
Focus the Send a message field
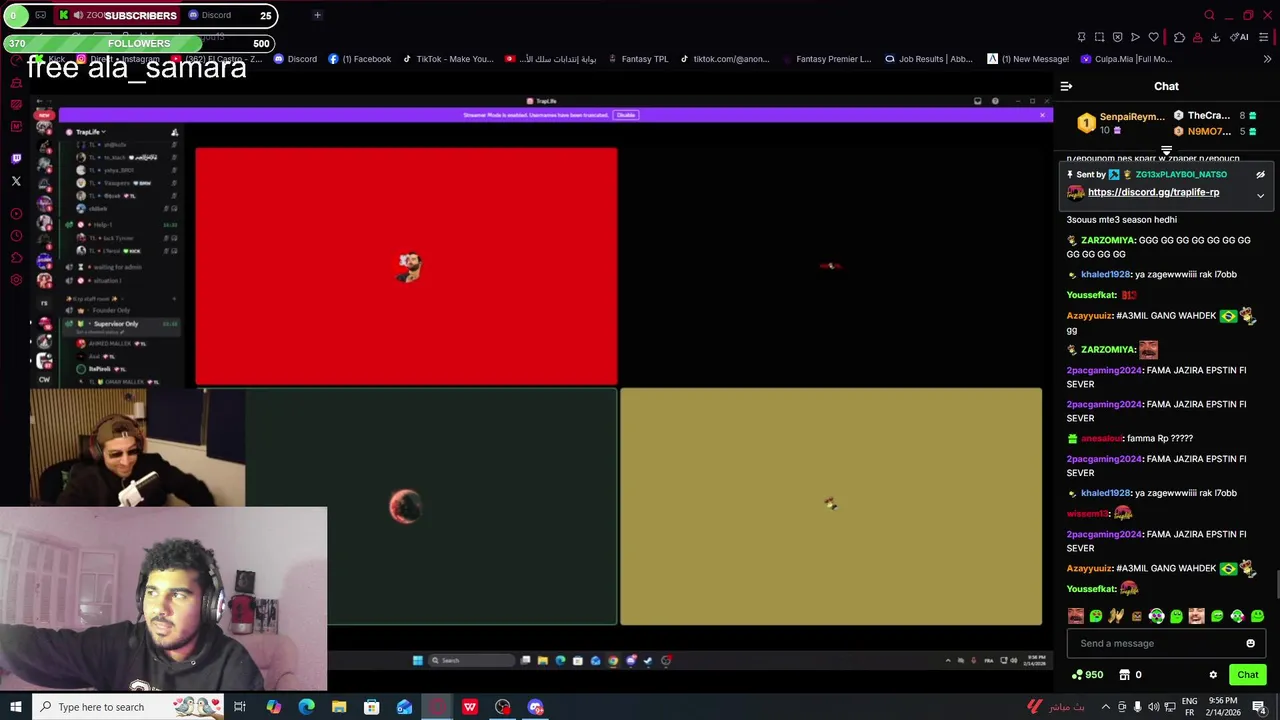click(1166, 643)
